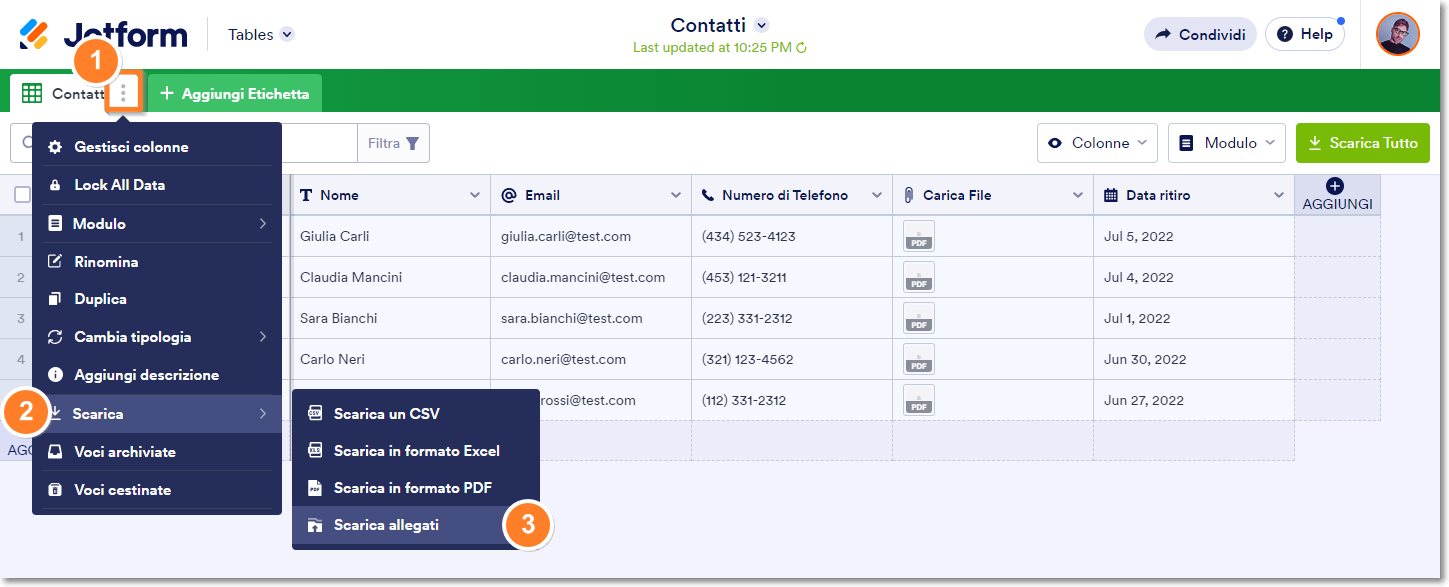The width and height of the screenshot is (1449, 587).
Task: Open the Colonne dropdown
Action: pyautogui.click(x=1097, y=143)
